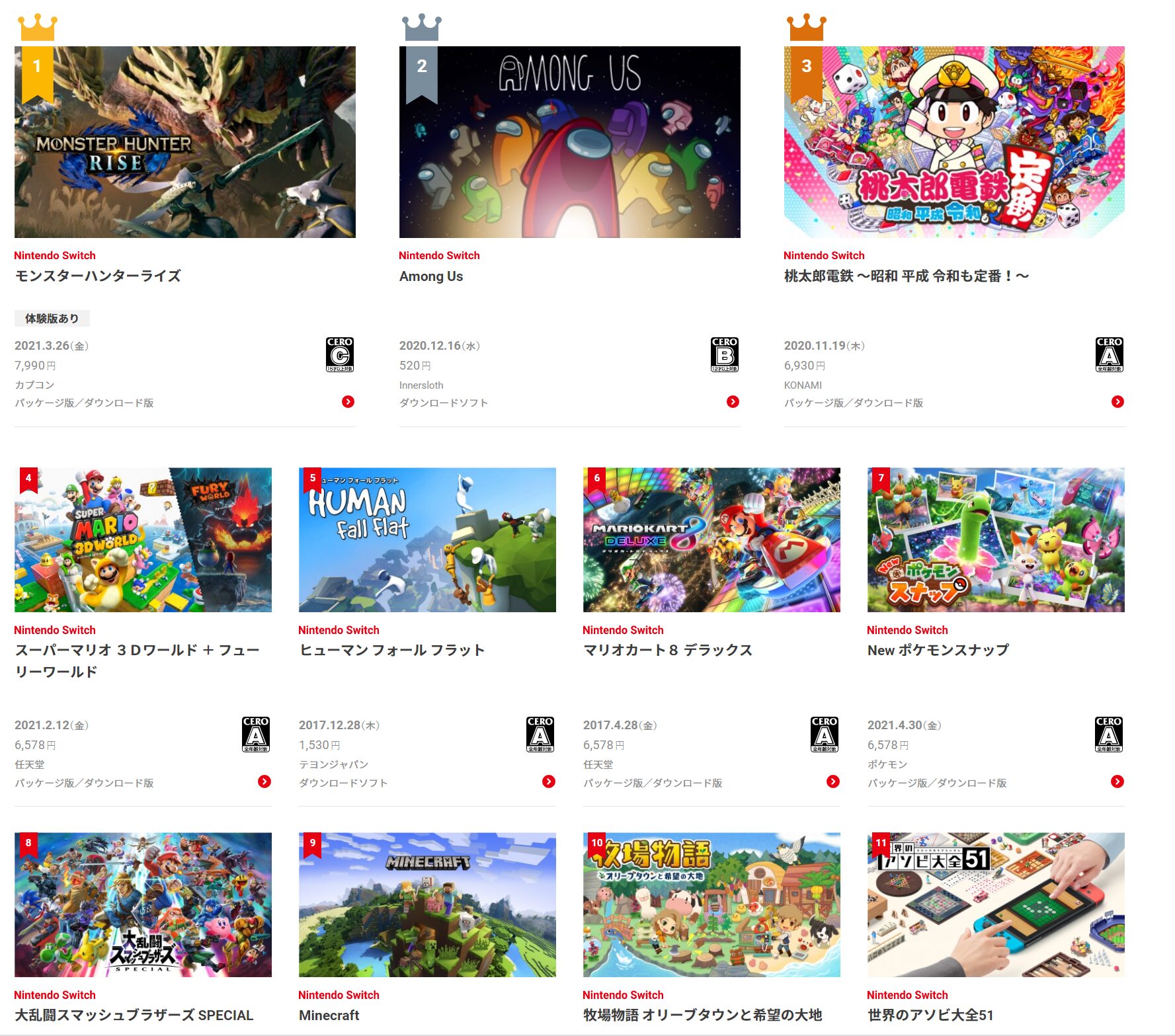Image resolution: width=1175 pixels, height=1036 pixels.
Task: Click red arrow icon for Momotaro Dentetsu
Action: 1117,402
